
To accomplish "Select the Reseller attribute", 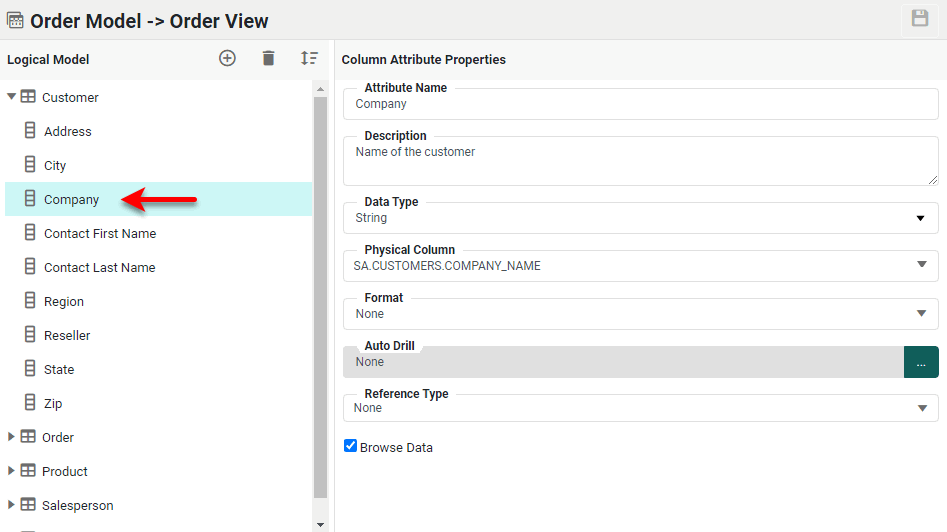I will 67,335.
